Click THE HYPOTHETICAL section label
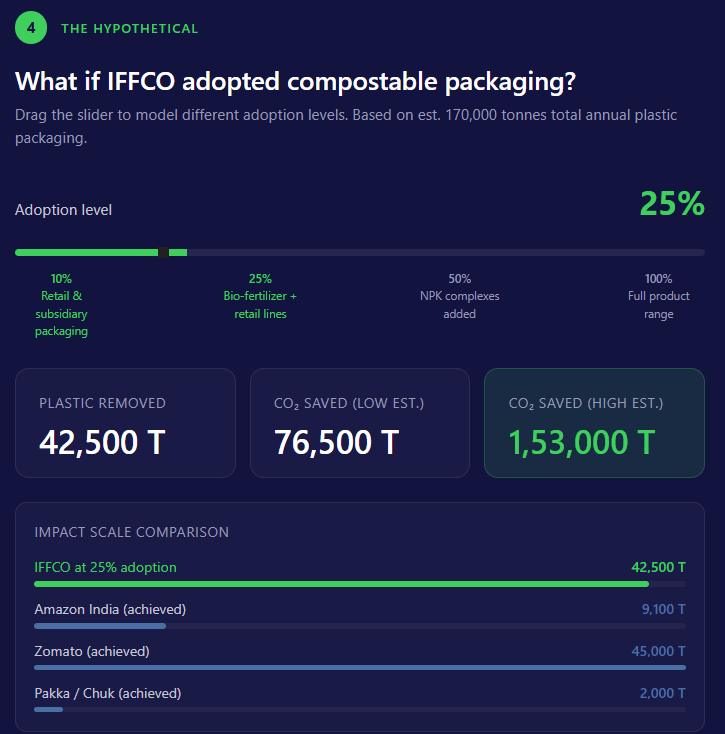Image resolution: width=725 pixels, height=734 pixels. 130,29
